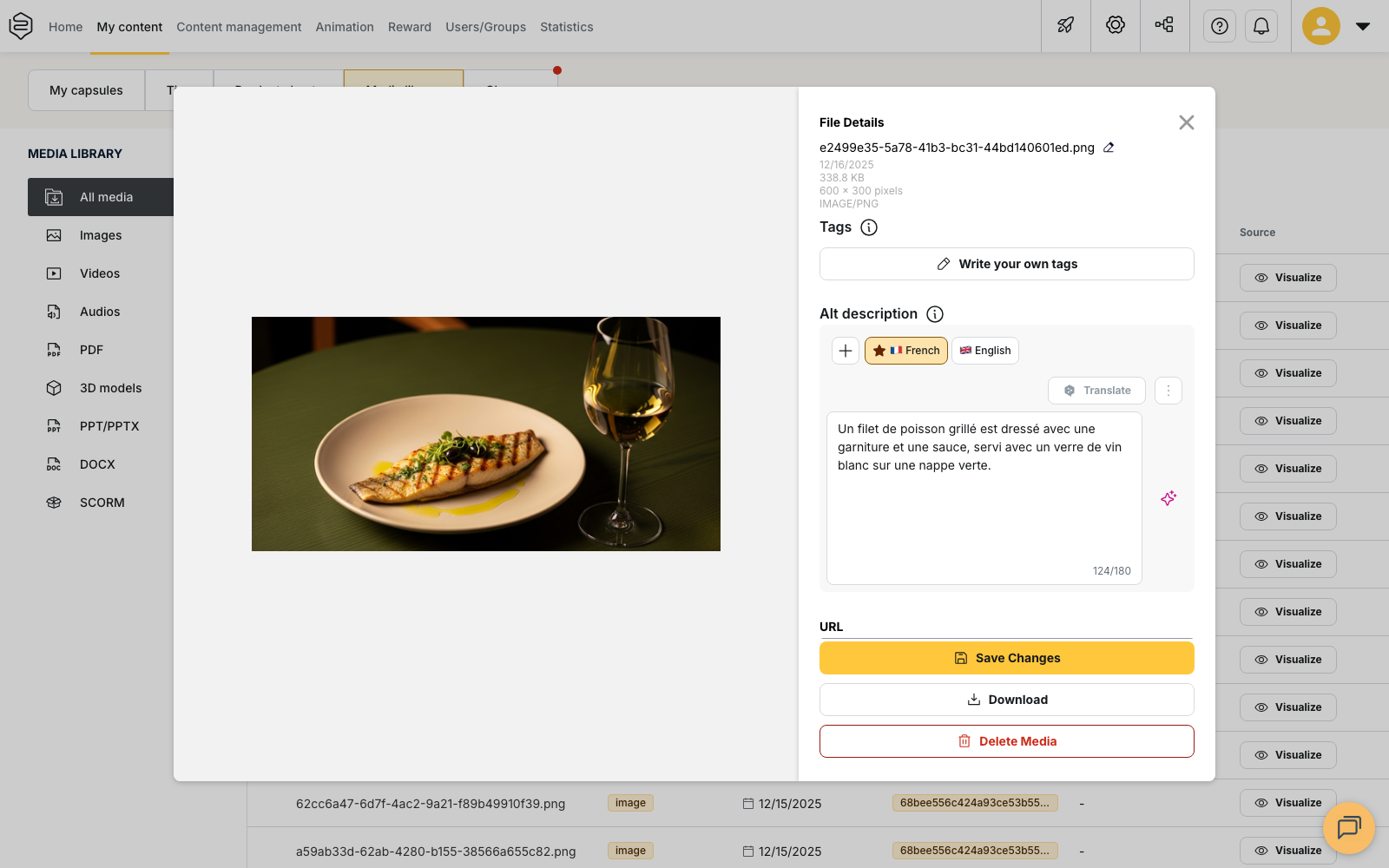Image resolution: width=1389 pixels, height=868 pixels.
Task: Click the hierarchy structure icon in header
Action: tap(1164, 25)
